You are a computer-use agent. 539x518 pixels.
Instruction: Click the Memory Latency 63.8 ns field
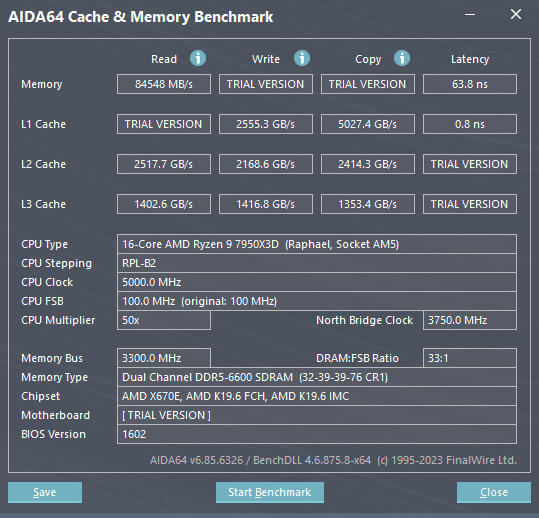[470, 84]
